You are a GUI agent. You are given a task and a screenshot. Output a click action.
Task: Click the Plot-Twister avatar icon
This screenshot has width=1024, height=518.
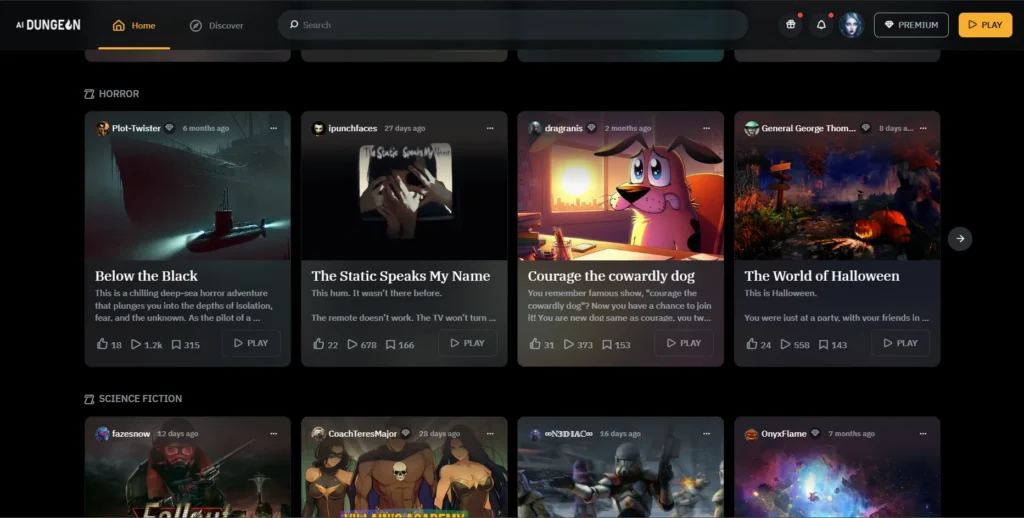pos(103,128)
